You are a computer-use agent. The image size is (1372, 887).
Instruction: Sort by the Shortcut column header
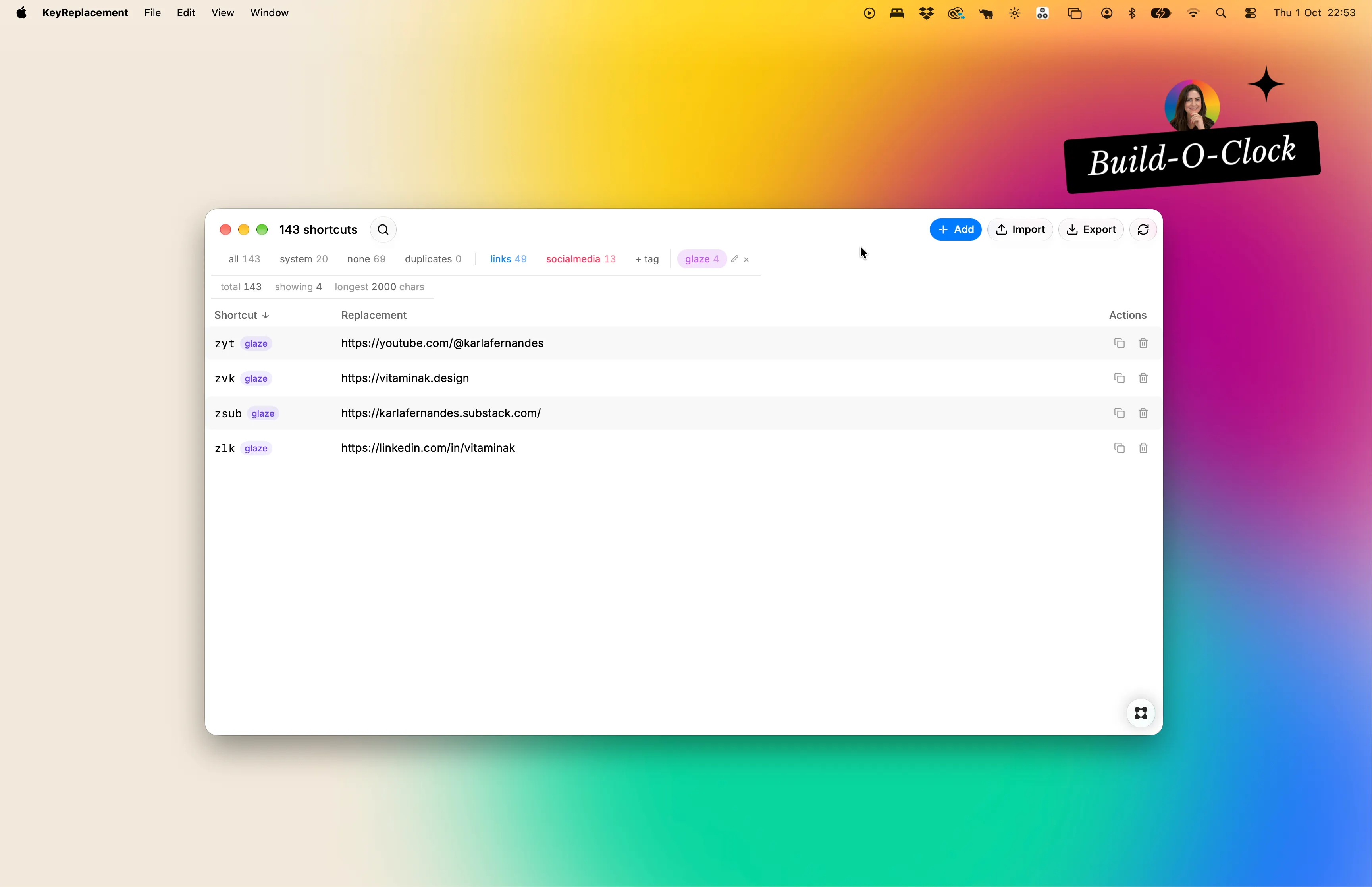[x=242, y=315]
